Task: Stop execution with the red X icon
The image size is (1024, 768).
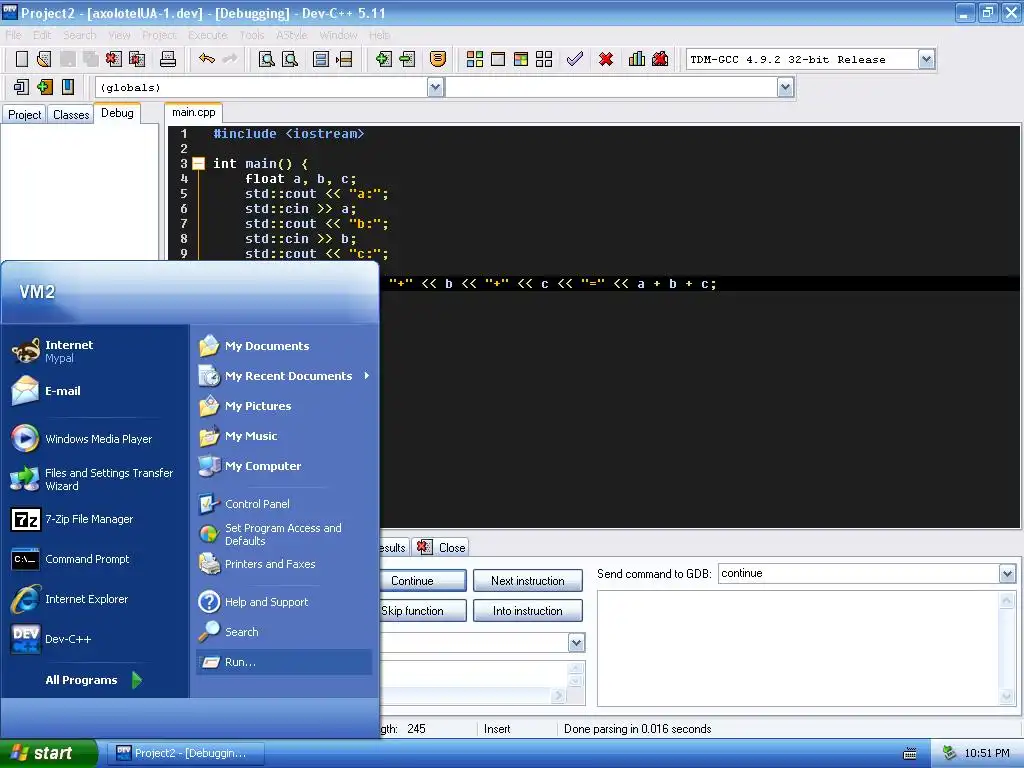Action: point(606,59)
